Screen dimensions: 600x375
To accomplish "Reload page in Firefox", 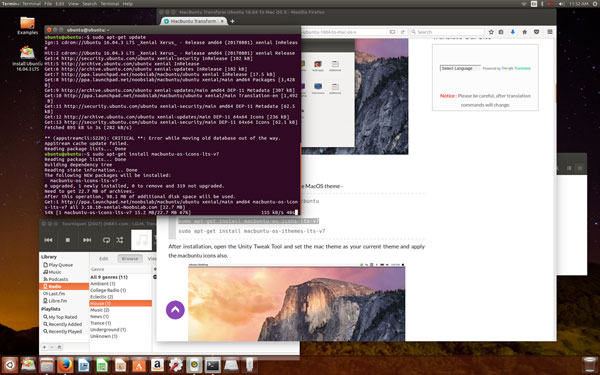I will click(403, 32).
